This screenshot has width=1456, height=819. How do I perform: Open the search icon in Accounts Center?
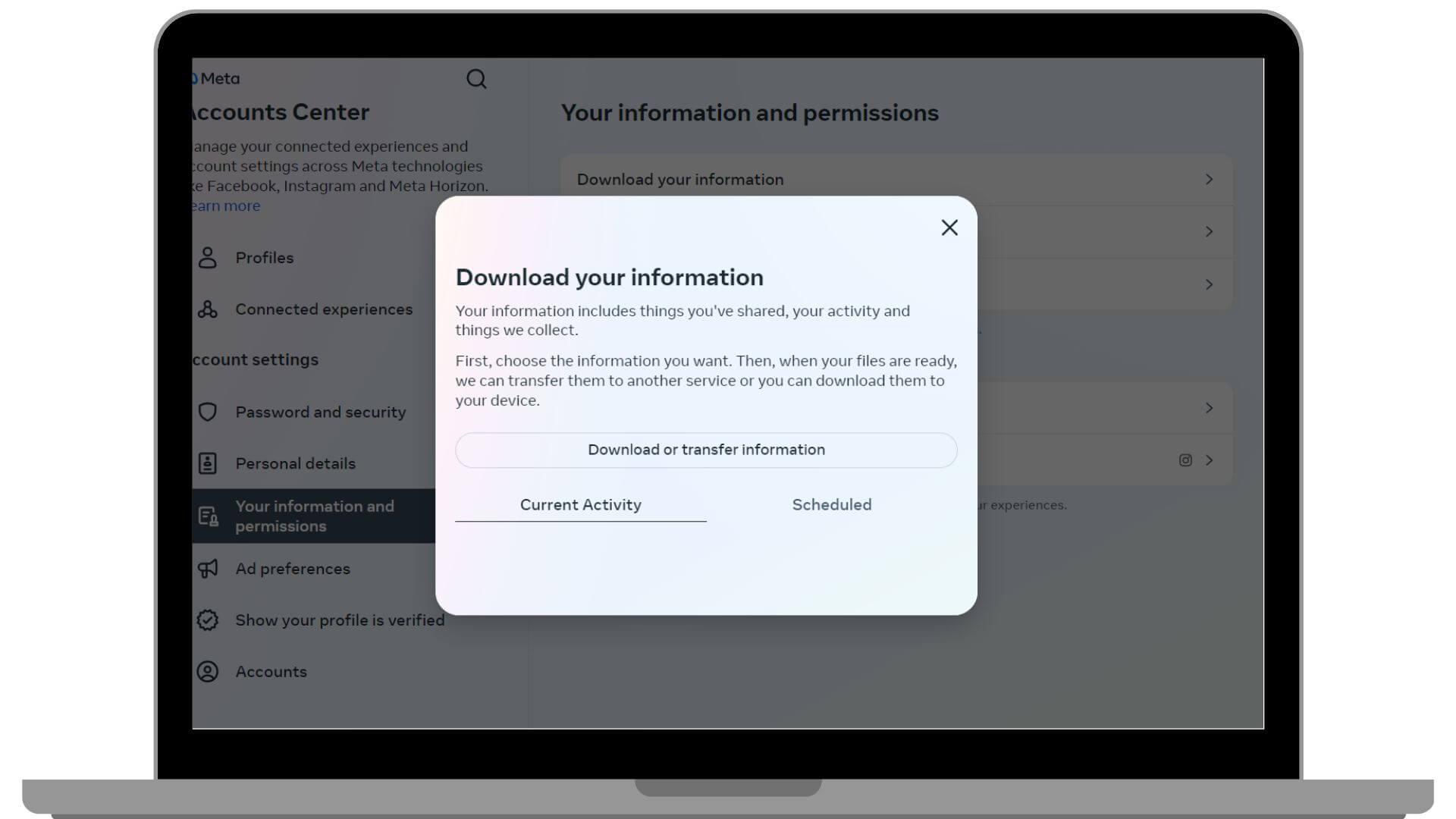point(476,79)
